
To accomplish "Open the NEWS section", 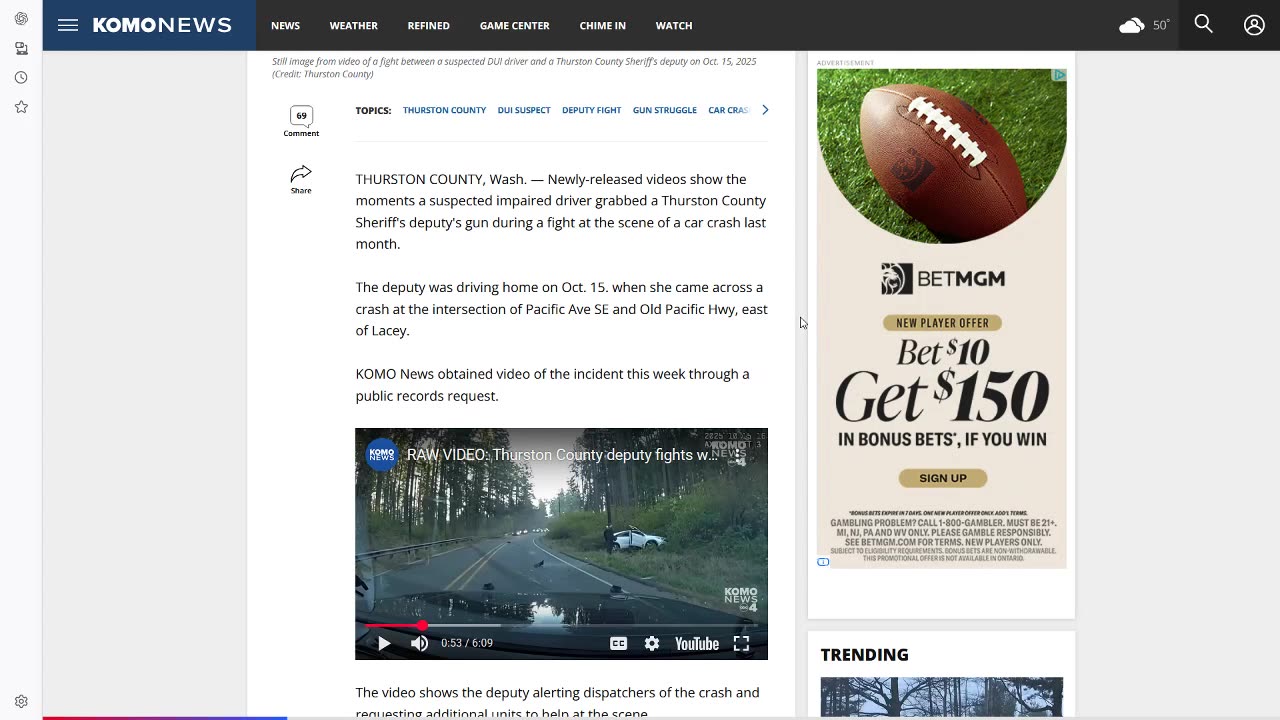I will coord(285,25).
